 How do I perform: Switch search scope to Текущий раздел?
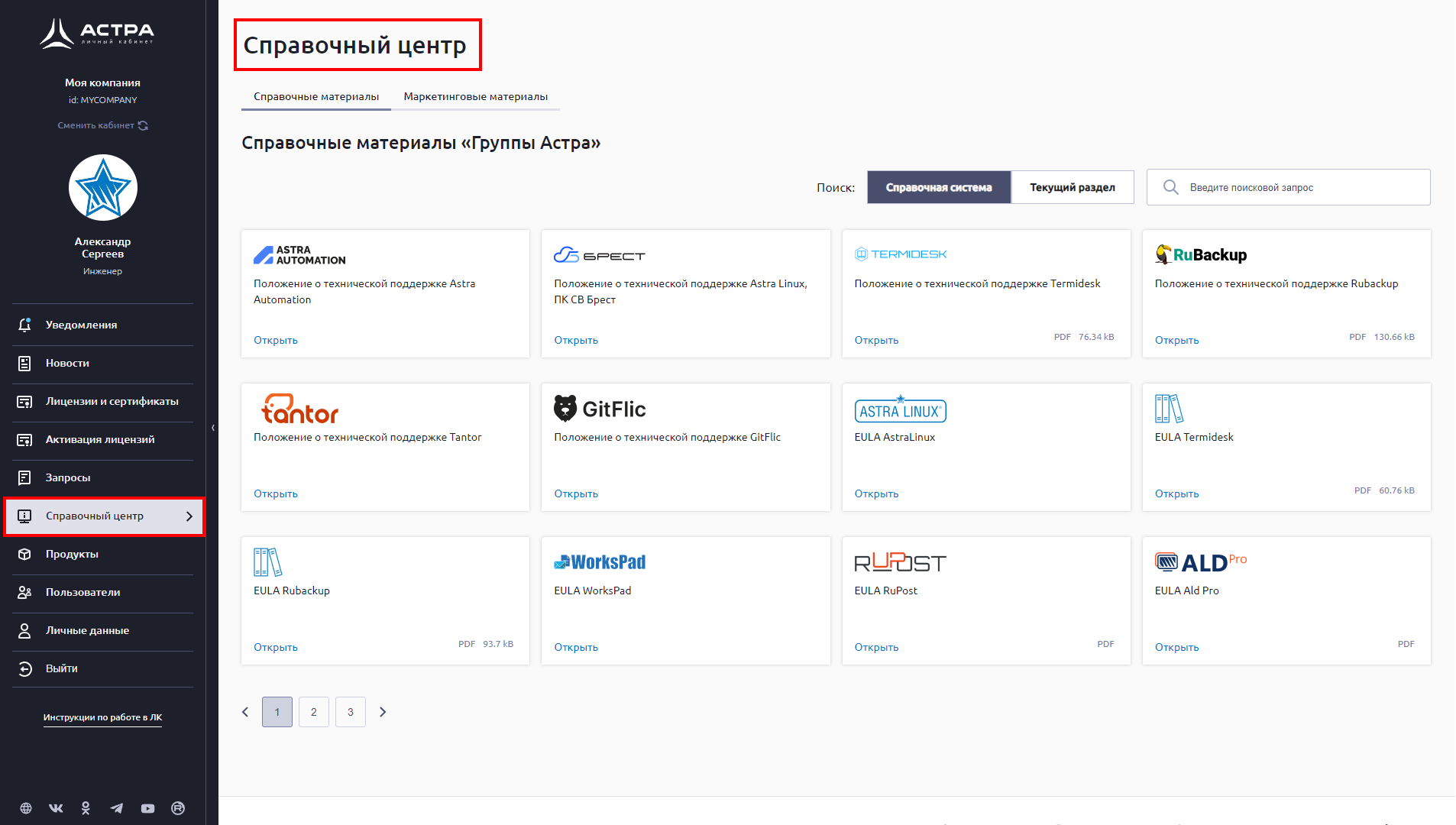(x=1072, y=187)
